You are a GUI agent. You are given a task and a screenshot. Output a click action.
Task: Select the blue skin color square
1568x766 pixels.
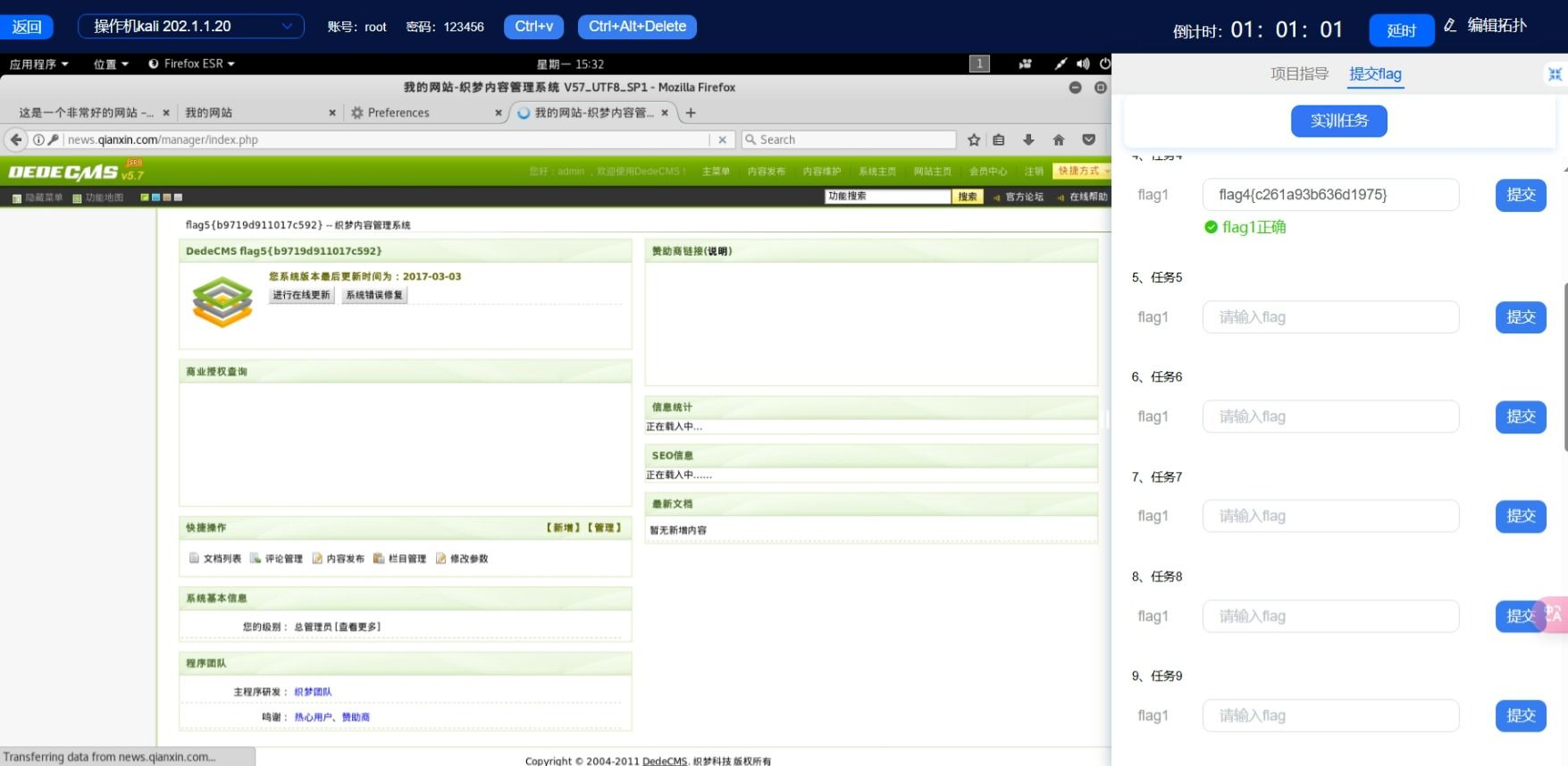155,198
